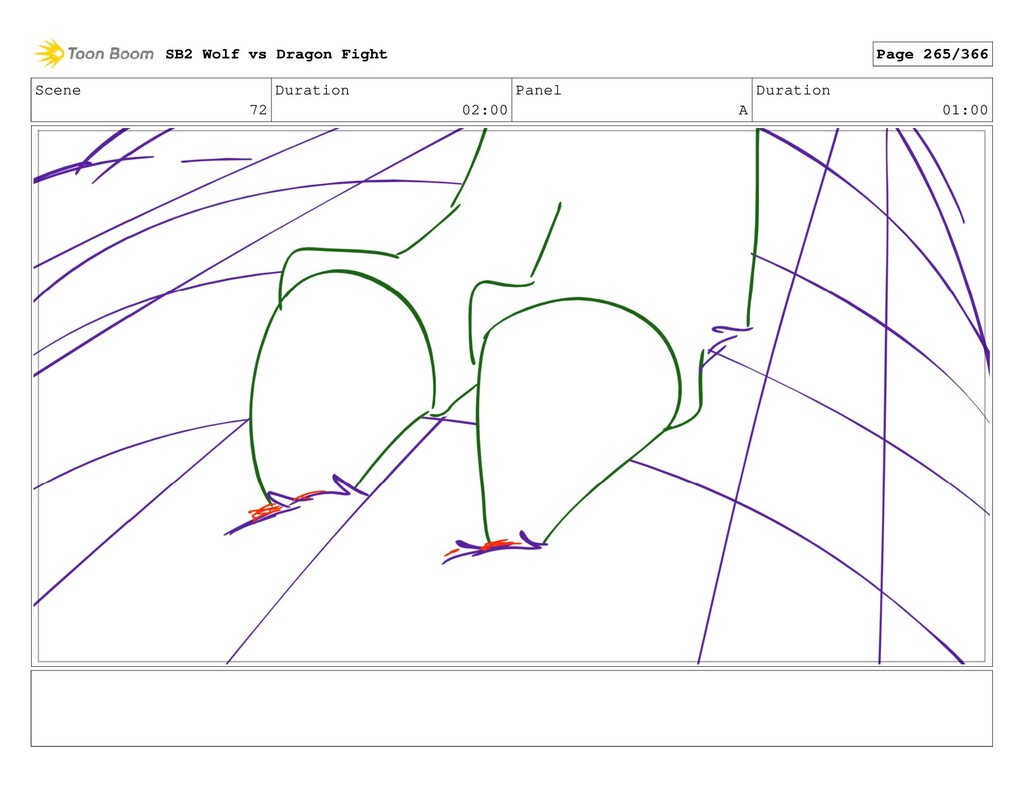This screenshot has width=1024, height=793.
Task: Click the 'Scene' label
Action: 58,90
